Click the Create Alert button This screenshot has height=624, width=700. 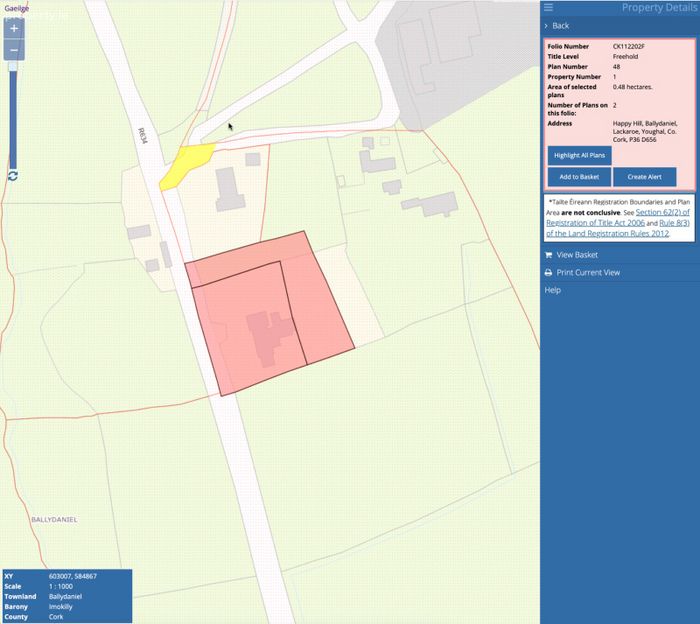645,177
